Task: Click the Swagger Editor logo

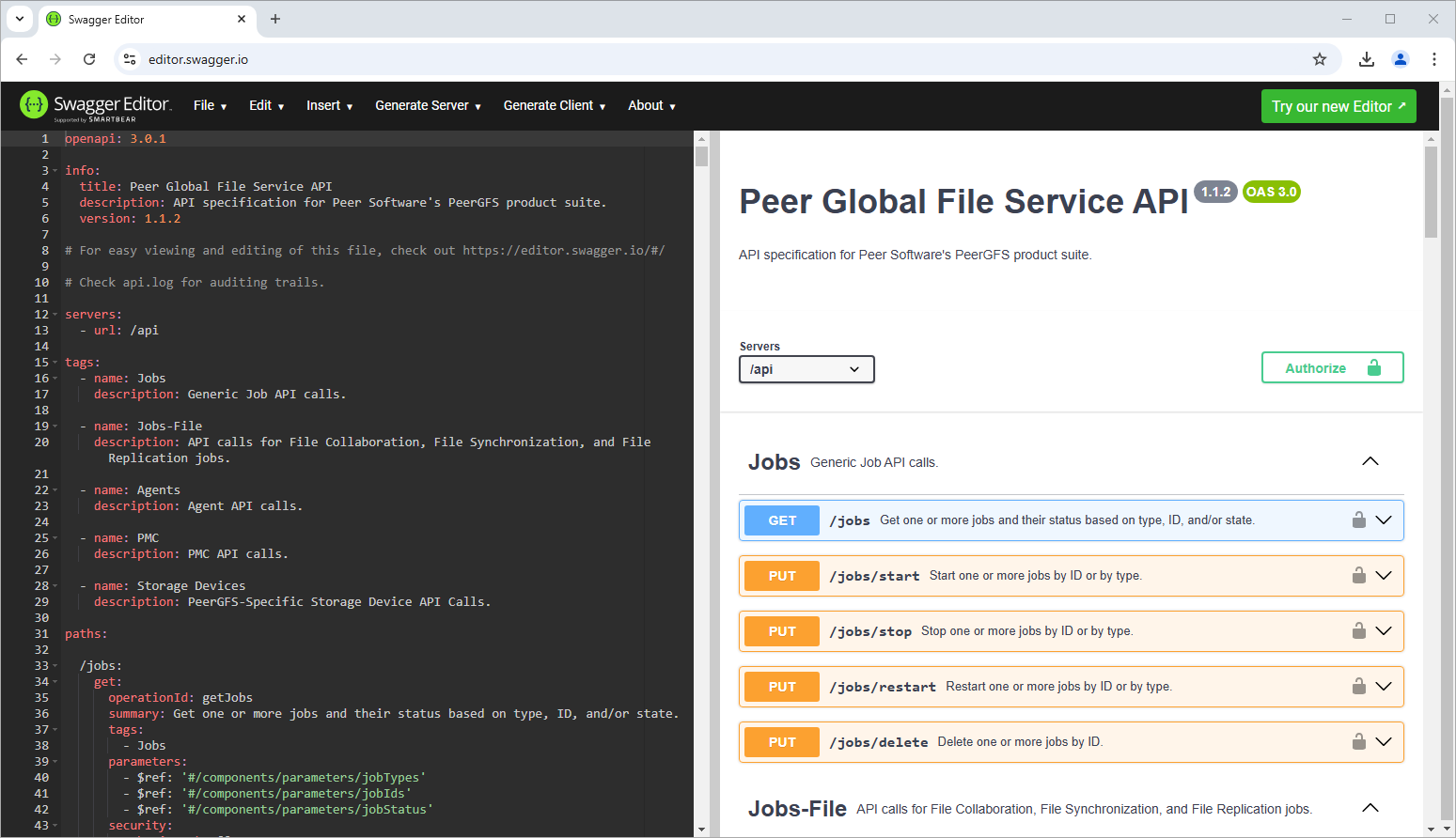Action: [x=95, y=106]
